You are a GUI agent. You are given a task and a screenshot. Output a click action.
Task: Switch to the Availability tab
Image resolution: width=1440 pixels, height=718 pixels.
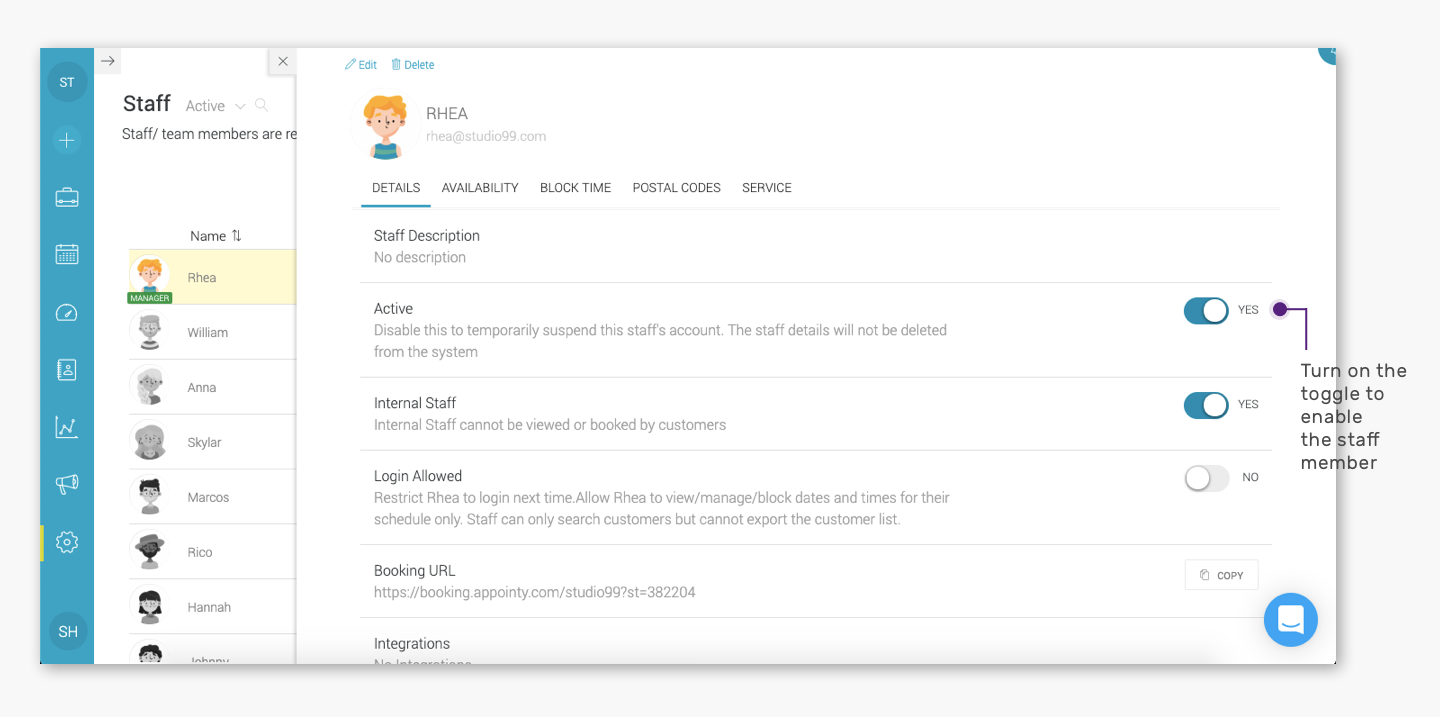[x=480, y=188]
